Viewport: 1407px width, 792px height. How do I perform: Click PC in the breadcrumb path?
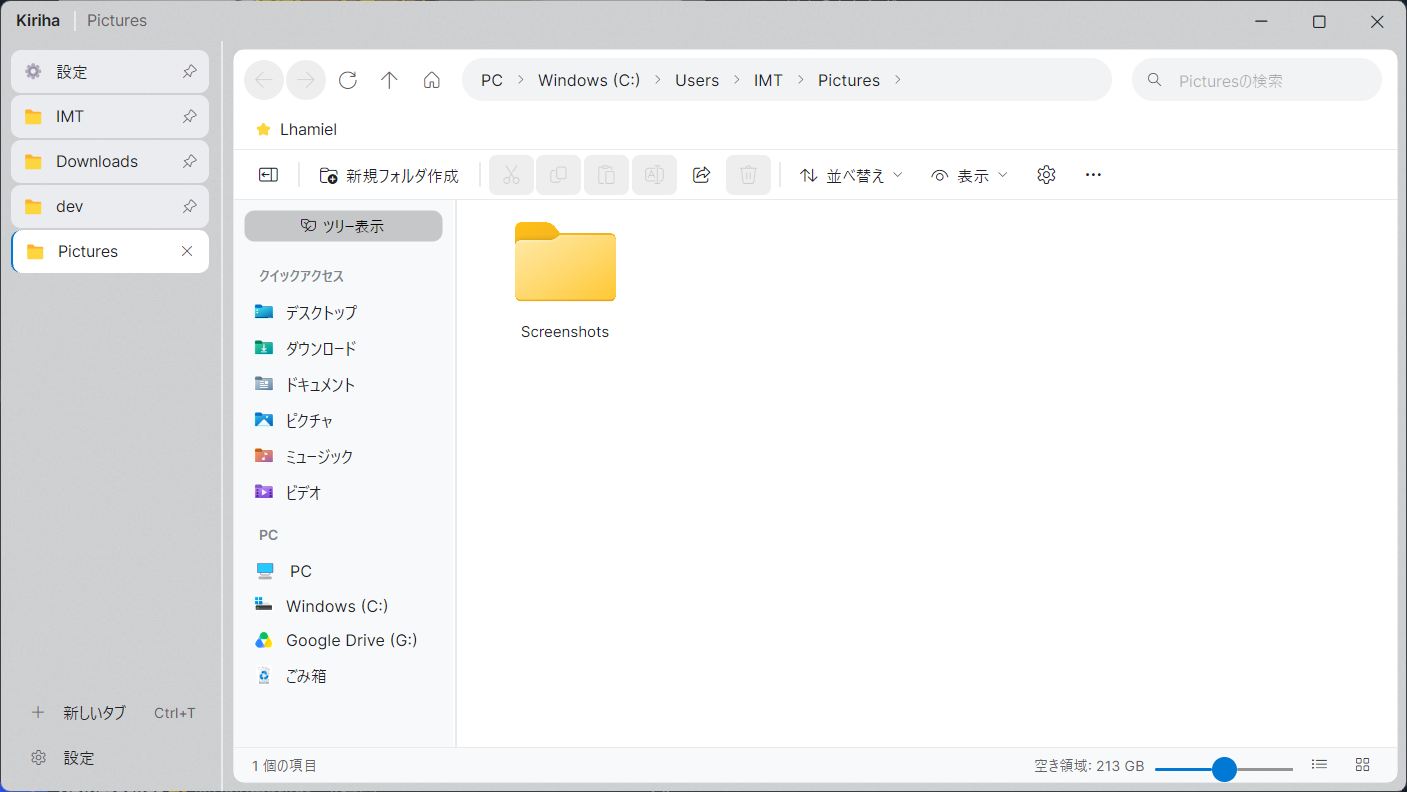coord(492,80)
